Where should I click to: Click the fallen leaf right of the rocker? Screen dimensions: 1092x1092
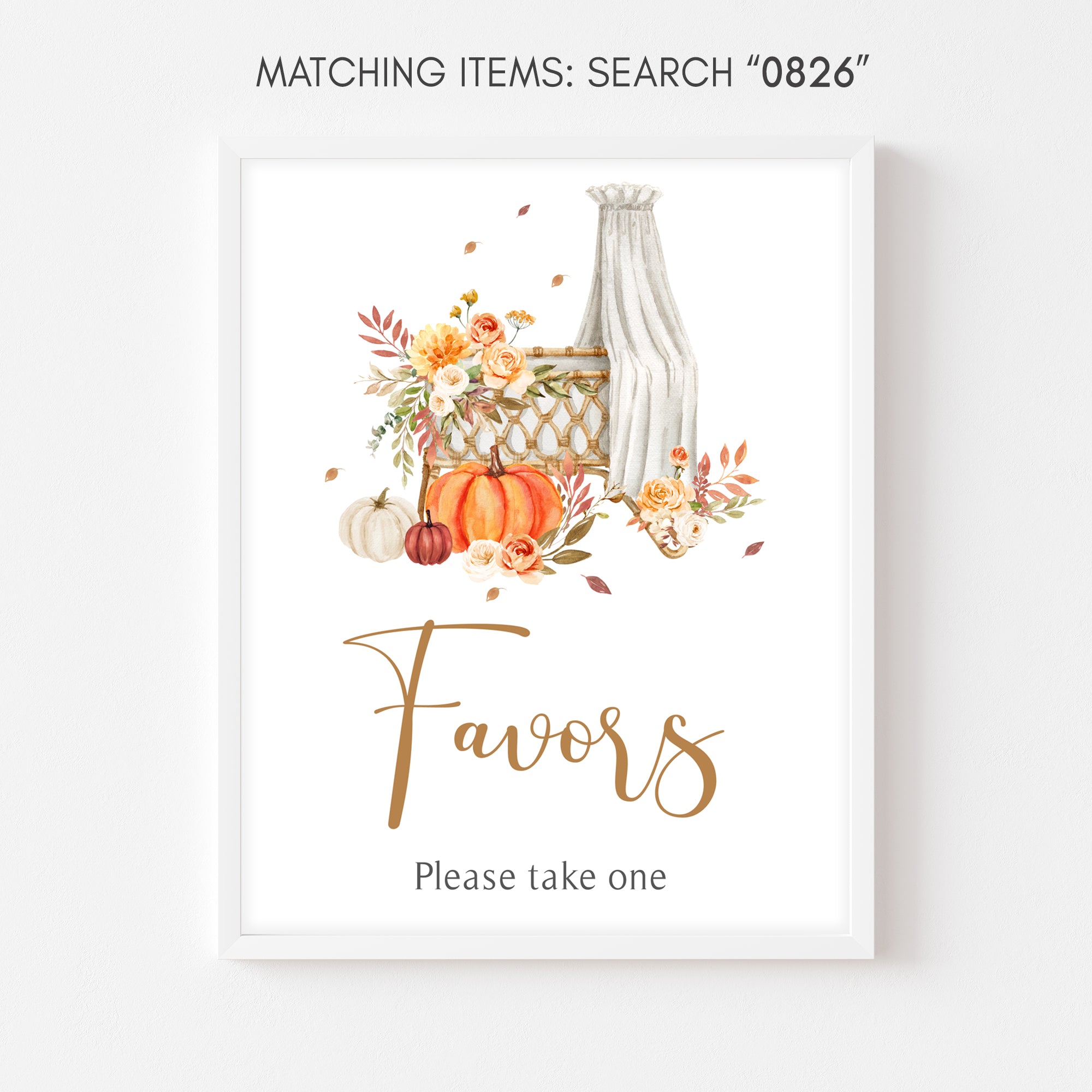(753, 548)
